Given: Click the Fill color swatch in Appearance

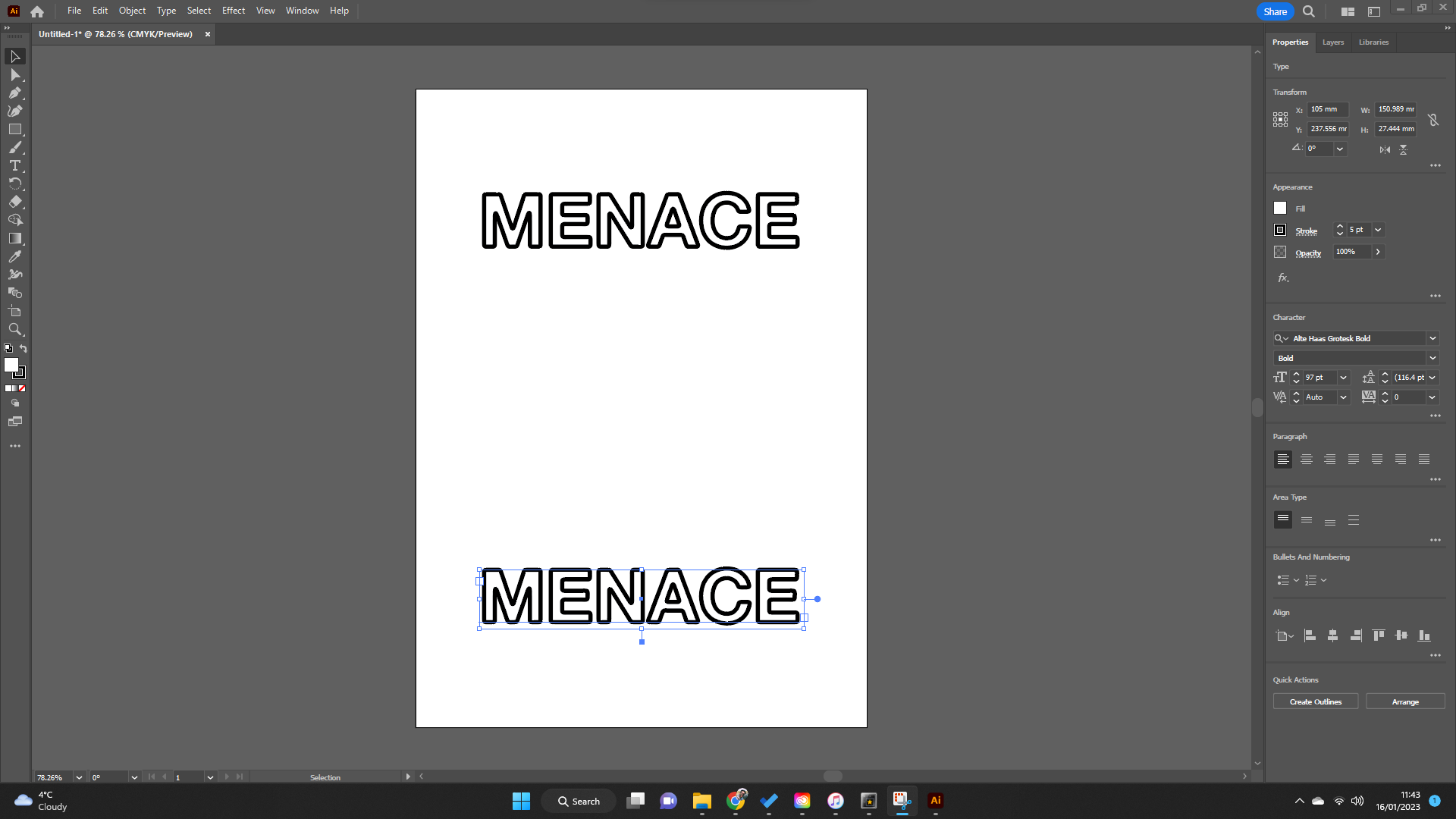Looking at the screenshot, I should (1279, 208).
